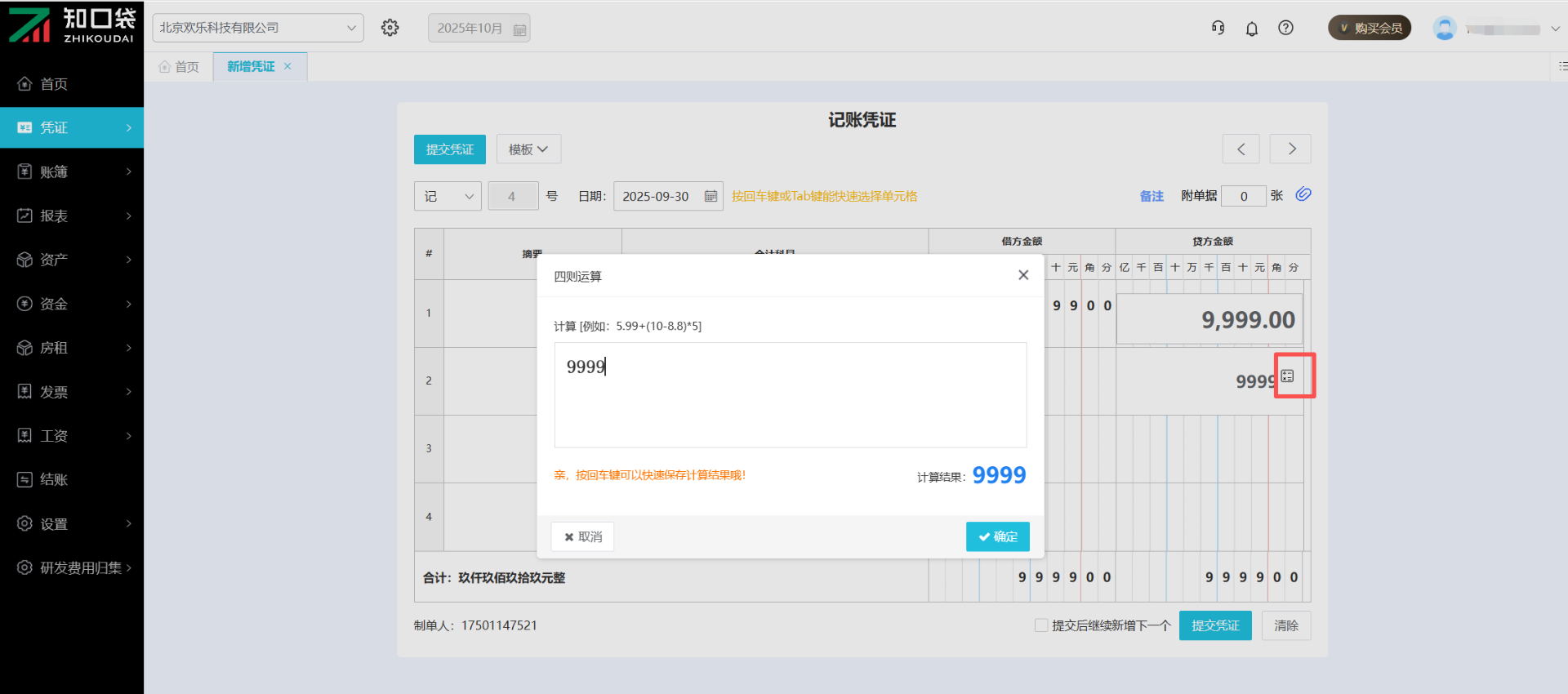
Task: Open the calculator icon in credit cell
Action: point(1288,376)
